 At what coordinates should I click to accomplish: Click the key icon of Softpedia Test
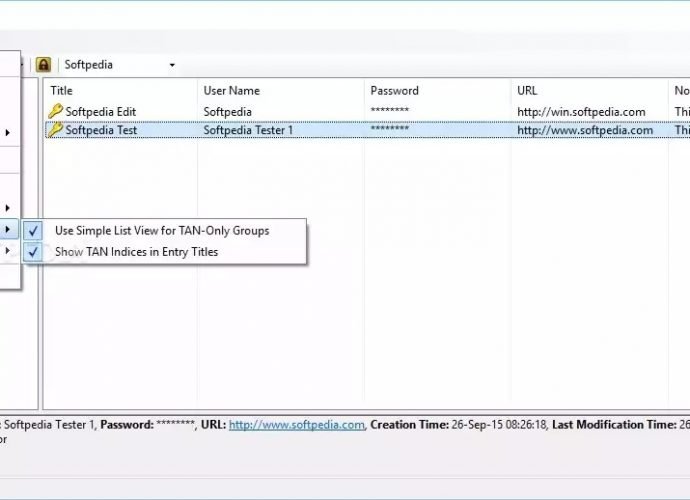point(55,130)
